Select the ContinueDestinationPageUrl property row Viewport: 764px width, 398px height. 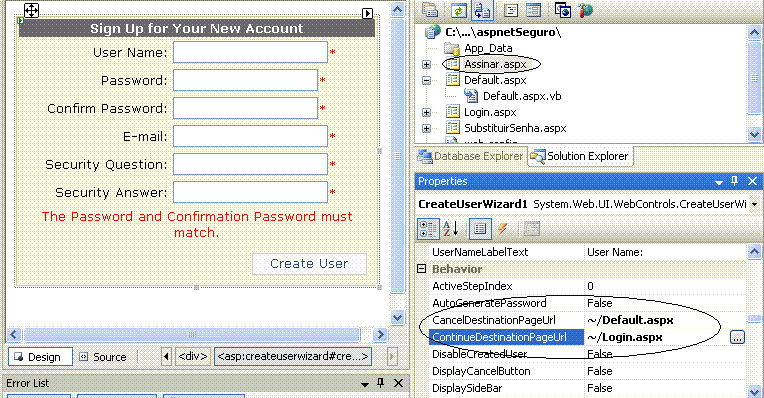[587, 337]
